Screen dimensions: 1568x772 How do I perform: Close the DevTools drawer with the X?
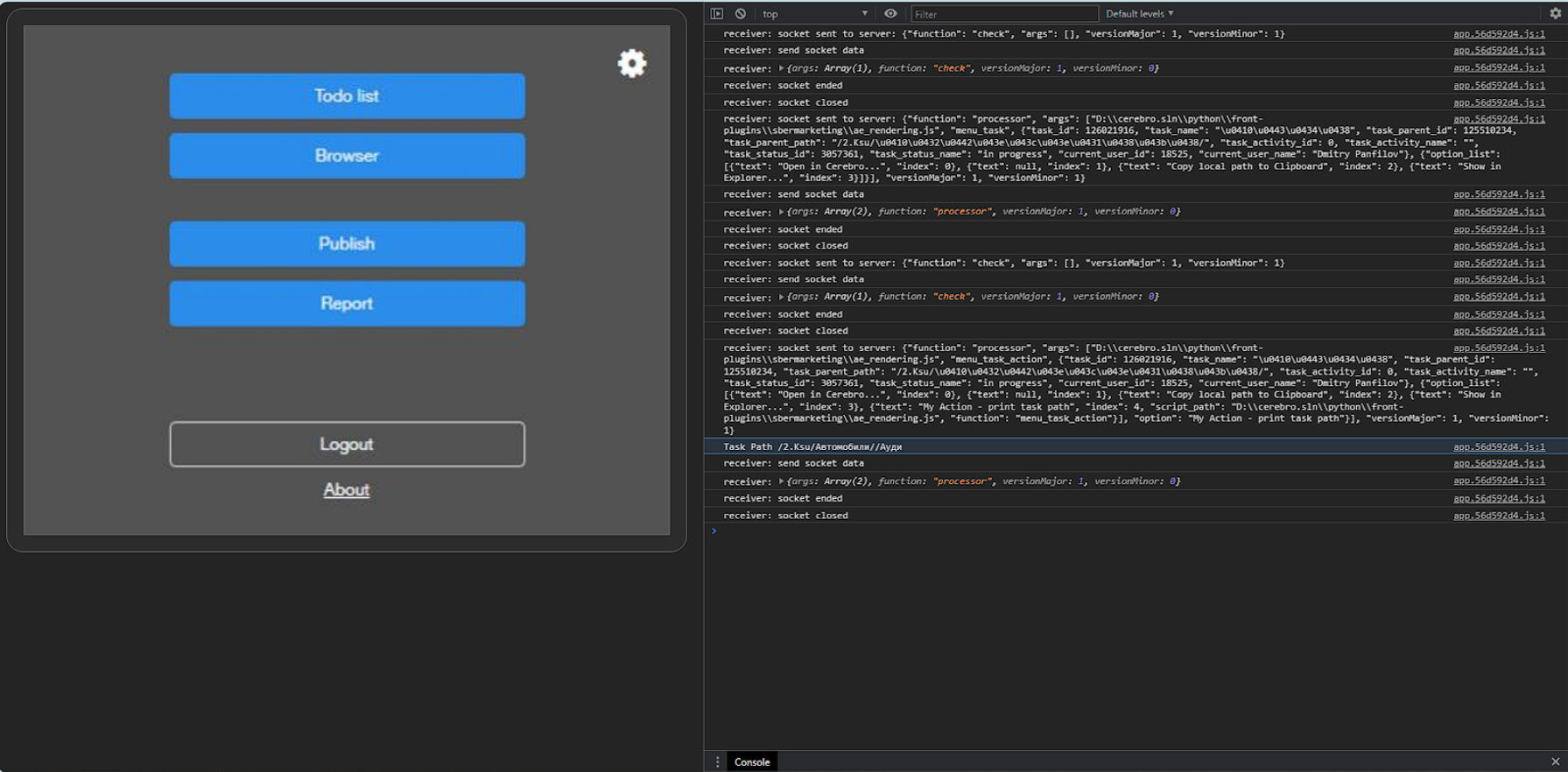pyautogui.click(x=1555, y=761)
